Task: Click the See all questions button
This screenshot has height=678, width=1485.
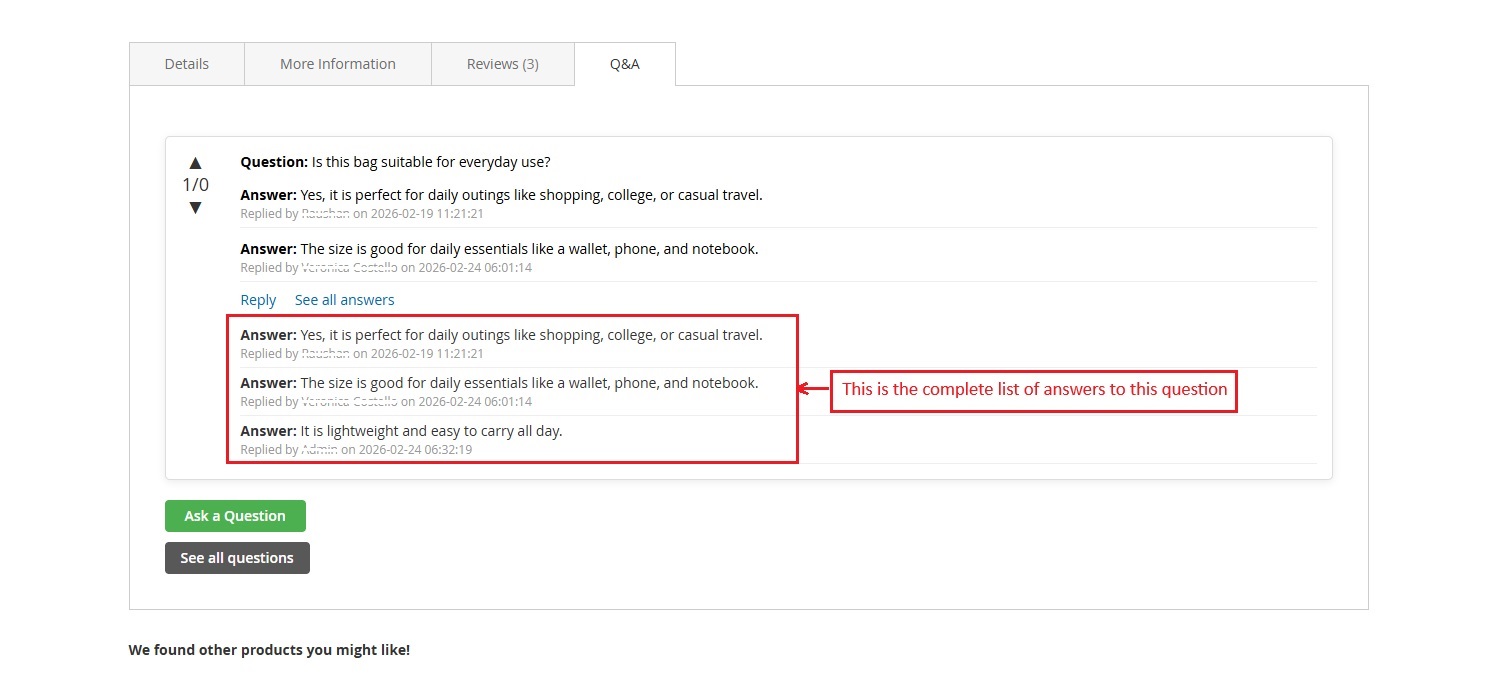Action: tap(237, 558)
